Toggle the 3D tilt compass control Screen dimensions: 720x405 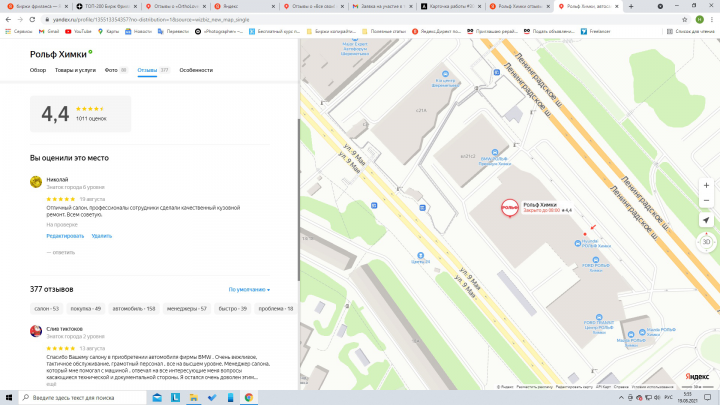click(706, 242)
